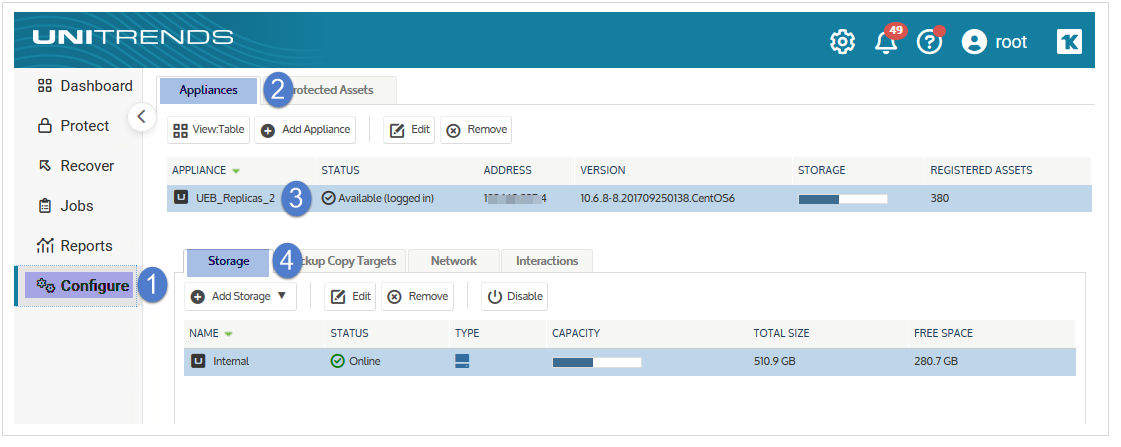The width and height of the screenshot is (1121, 447).
Task: Open the help question mark icon
Action: [x=929, y=42]
